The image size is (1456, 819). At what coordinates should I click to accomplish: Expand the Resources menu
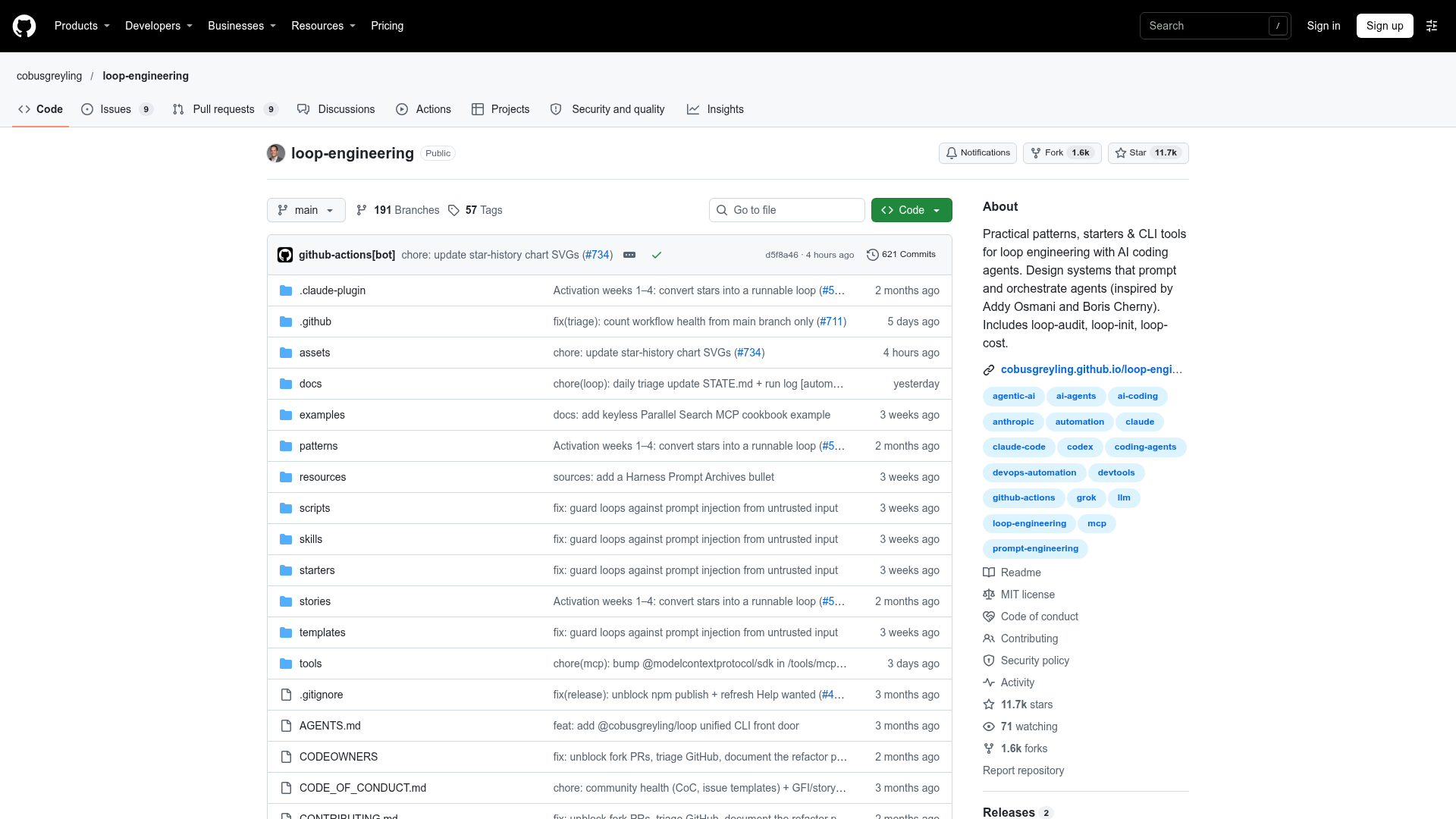point(323,26)
